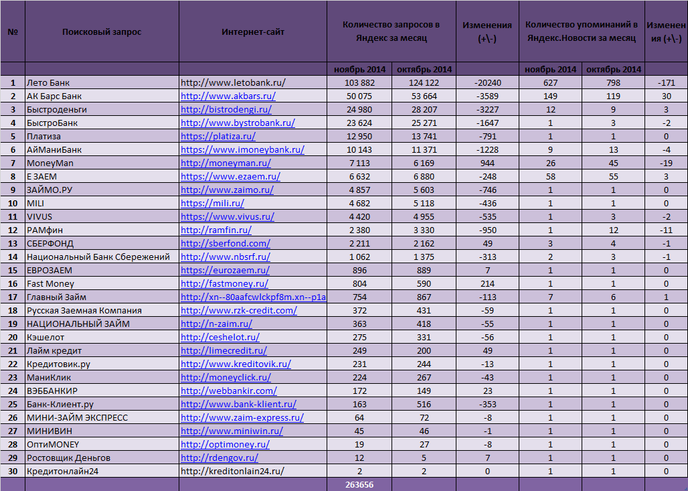Open the miniwin.ru link
The height and width of the screenshot is (491, 688).
point(232,431)
